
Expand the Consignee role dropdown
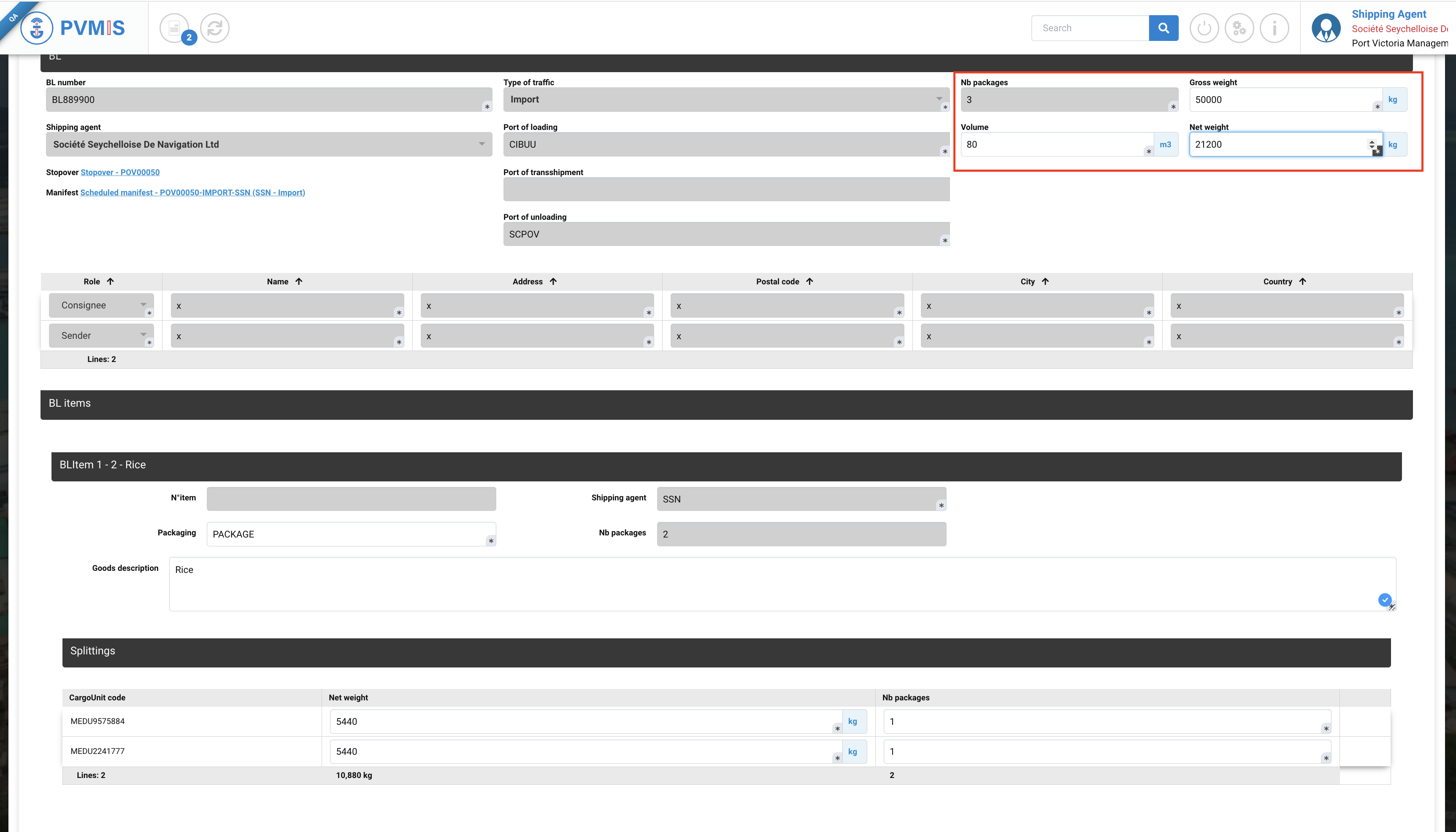point(143,305)
